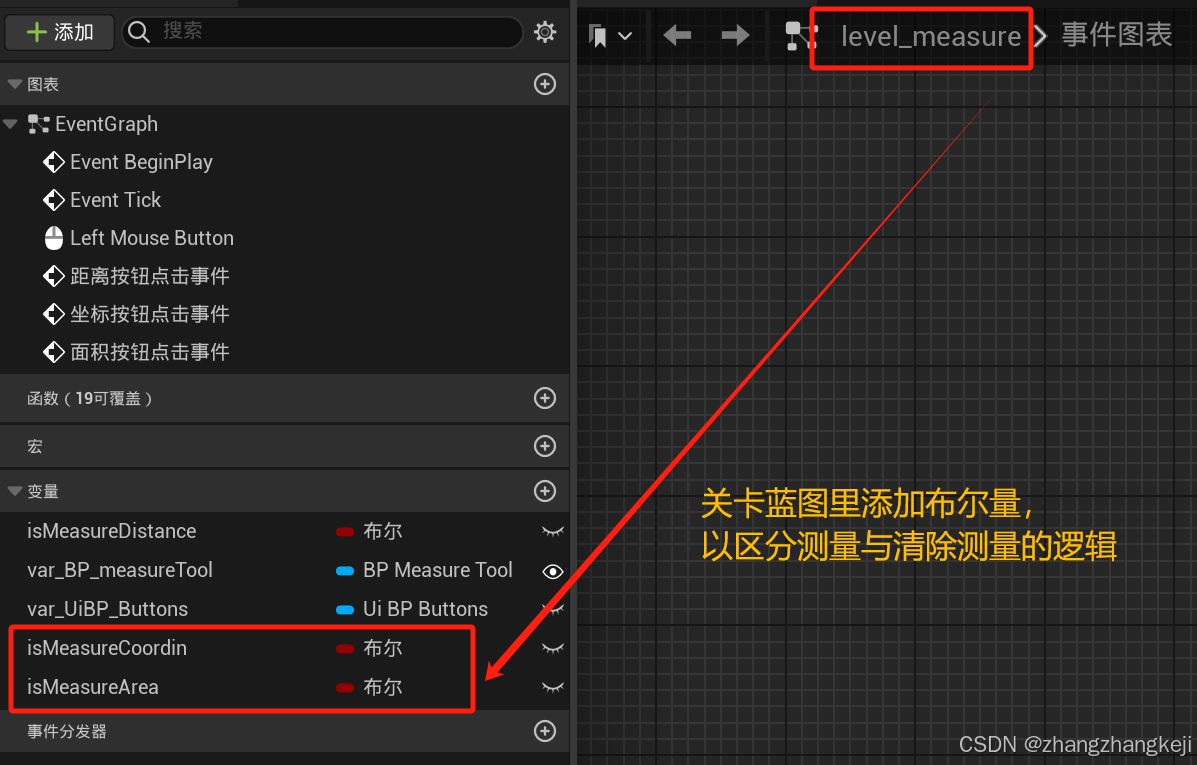Click the icon beside 距离按钮点击事件
The image size is (1197, 765).
pos(53,276)
